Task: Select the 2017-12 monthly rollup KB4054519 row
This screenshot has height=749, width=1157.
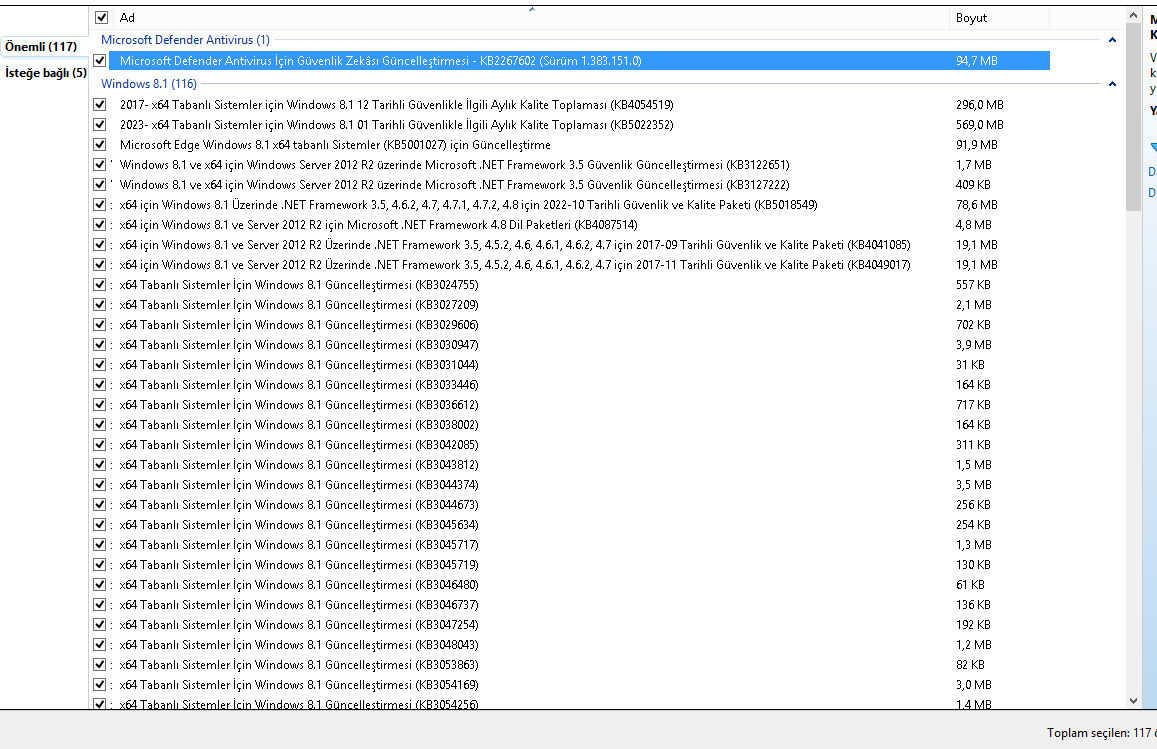Action: [397, 105]
